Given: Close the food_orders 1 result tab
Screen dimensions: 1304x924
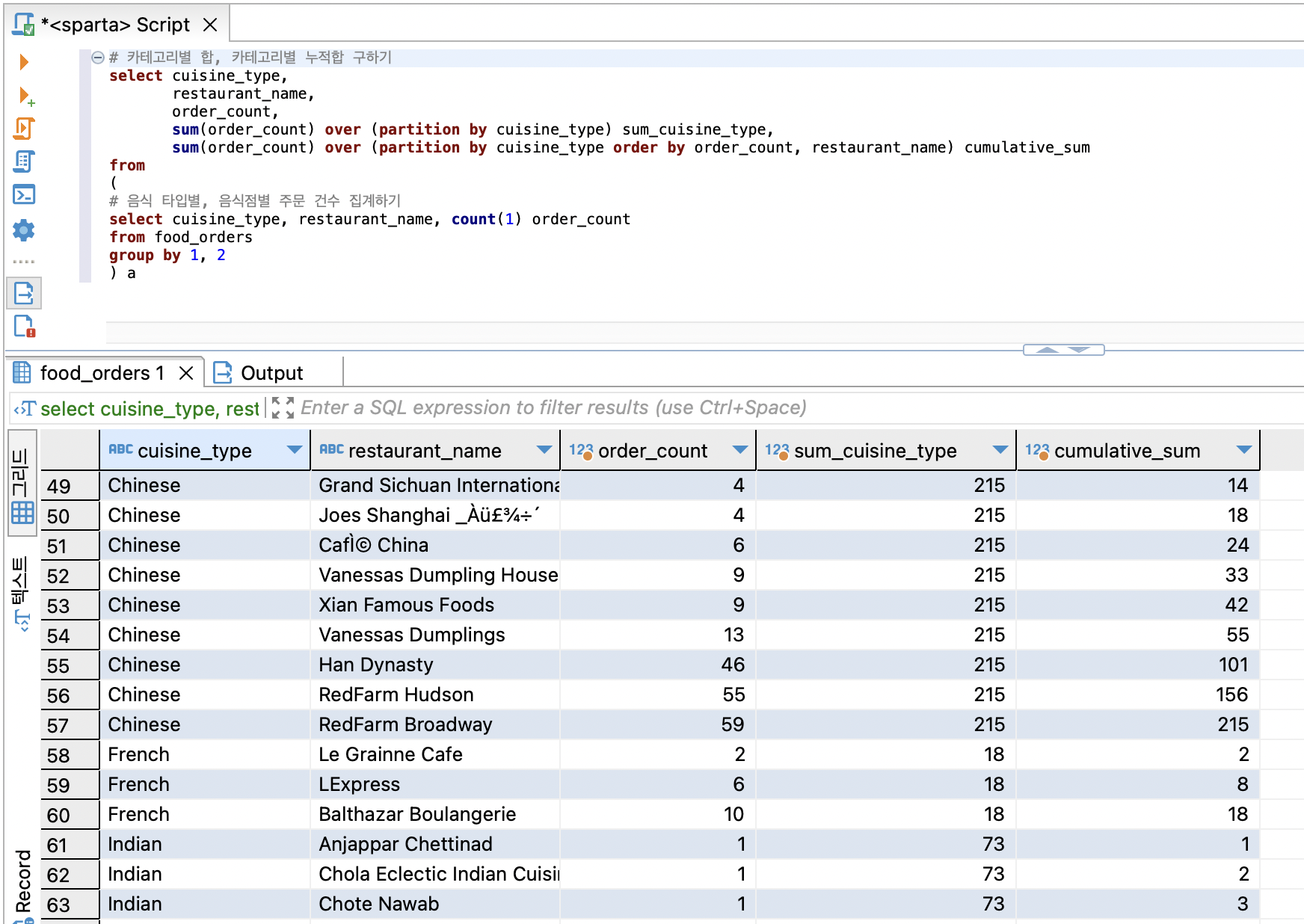Looking at the screenshot, I should (186, 373).
